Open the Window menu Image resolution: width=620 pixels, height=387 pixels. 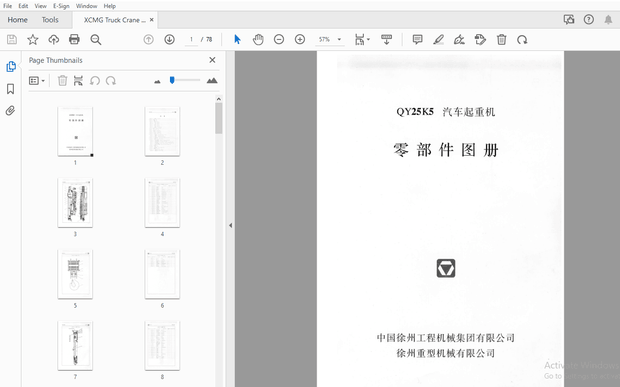pos(86,6)
